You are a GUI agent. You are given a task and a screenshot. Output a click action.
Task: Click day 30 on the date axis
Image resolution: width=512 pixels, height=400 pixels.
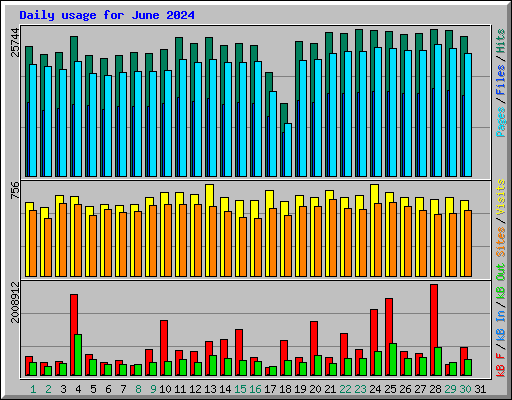[x=465, y=389]
